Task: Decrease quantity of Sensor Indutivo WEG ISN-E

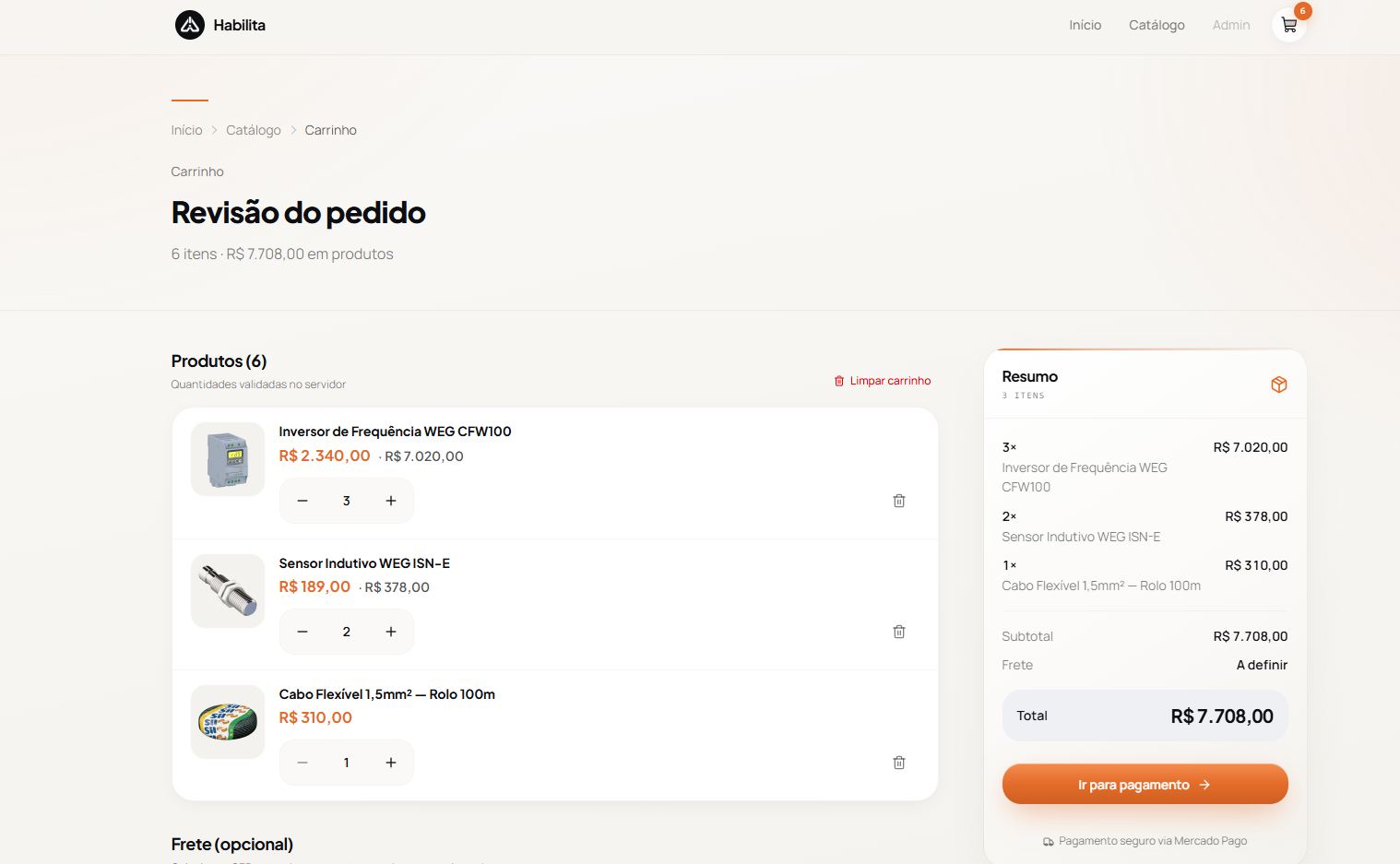Action: pos(303,632)
